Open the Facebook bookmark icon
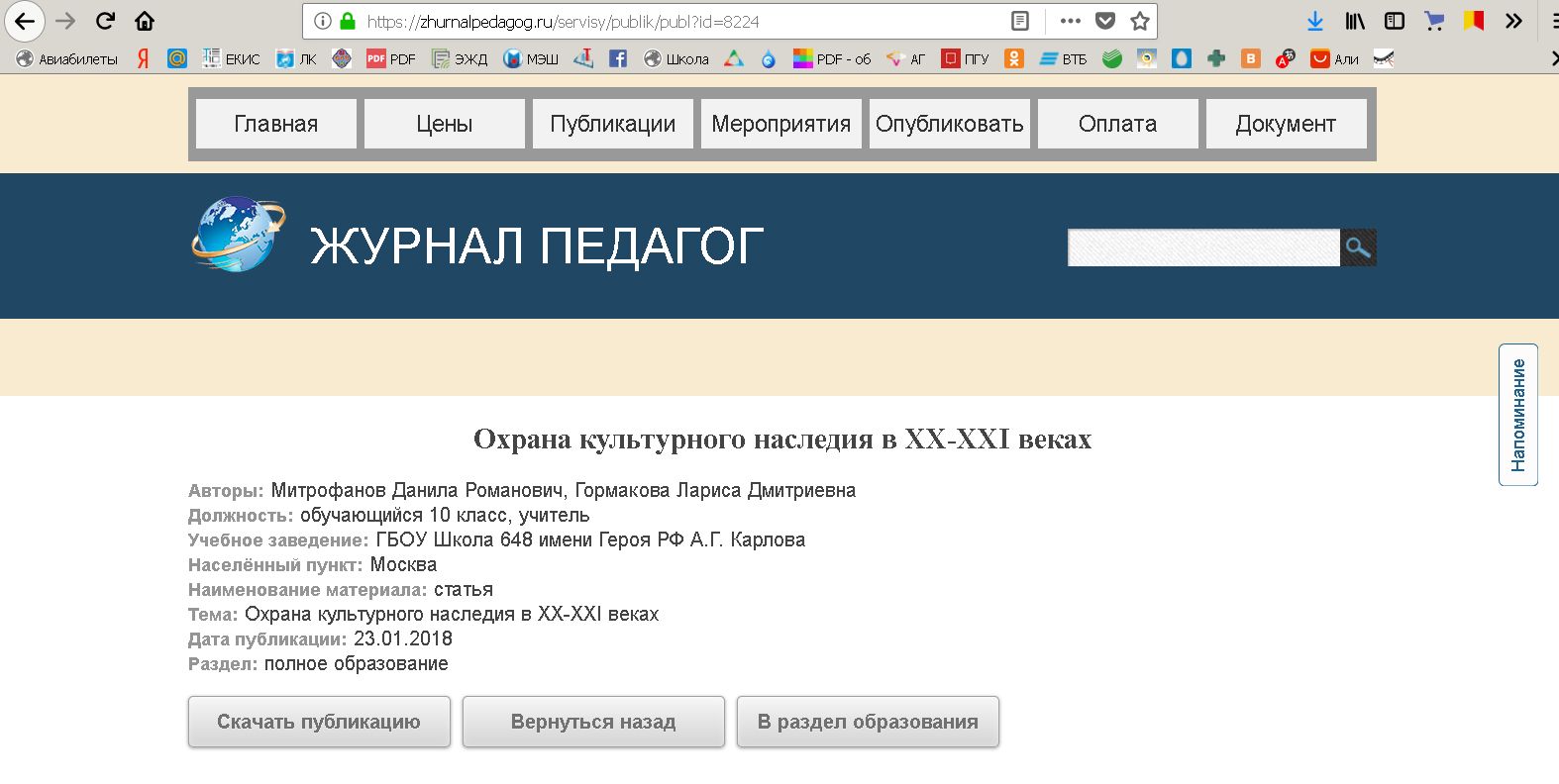Viewport: 1559px width, 784px height. pos(618,59)
